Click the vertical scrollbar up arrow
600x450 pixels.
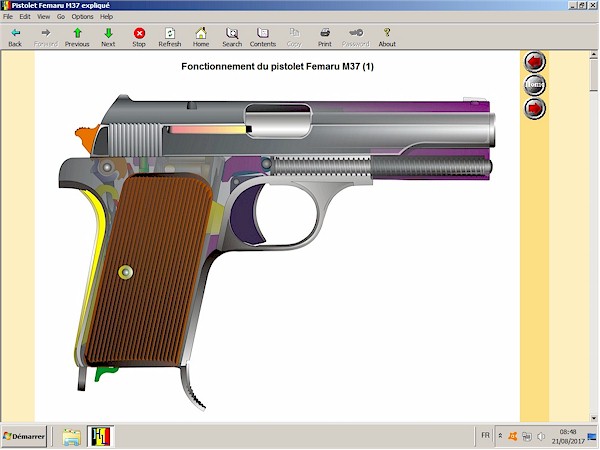coord(593,55)
